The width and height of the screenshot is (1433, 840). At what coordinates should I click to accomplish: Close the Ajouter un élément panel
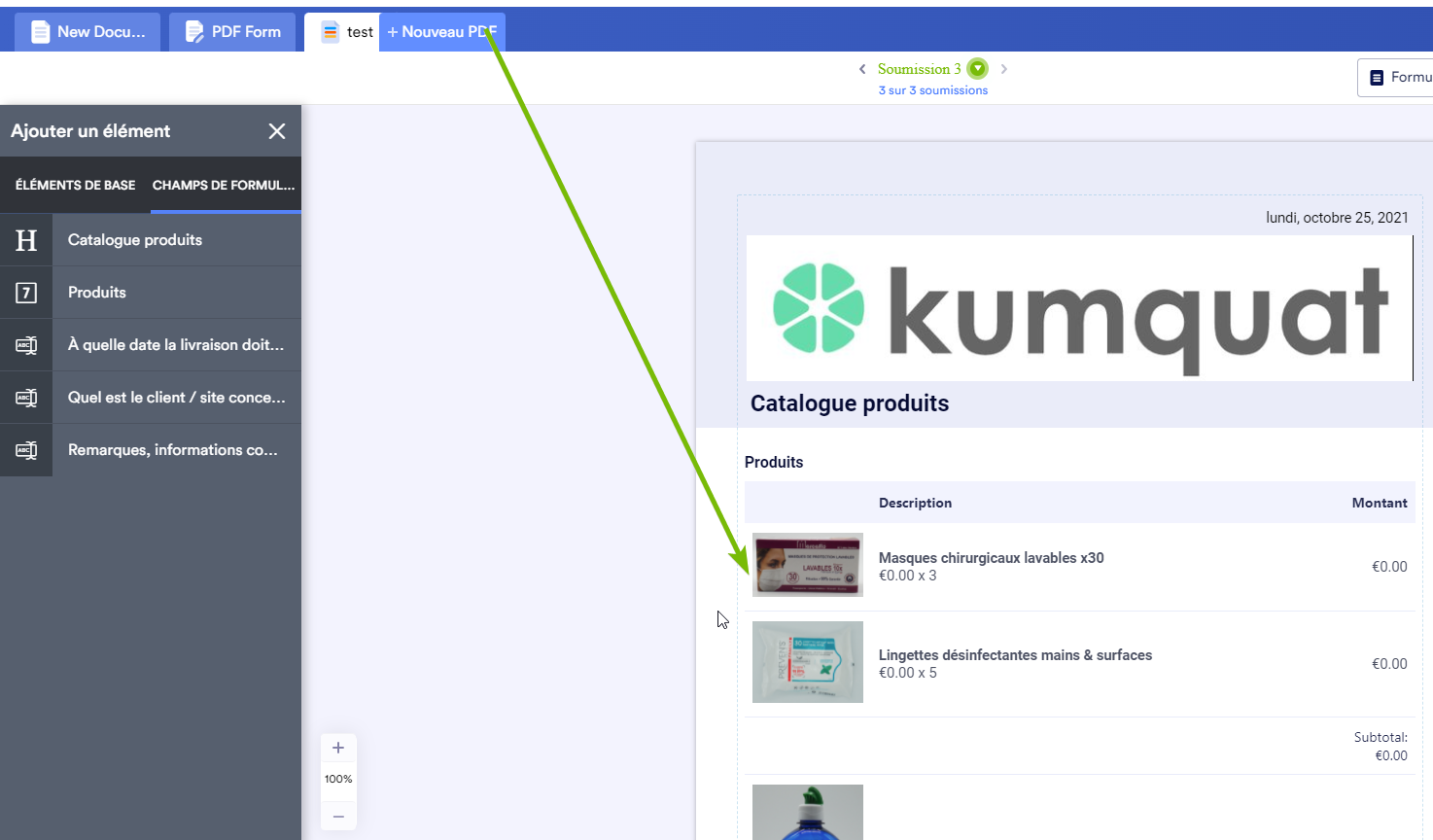pyautogui.click(x=277, y=131)
